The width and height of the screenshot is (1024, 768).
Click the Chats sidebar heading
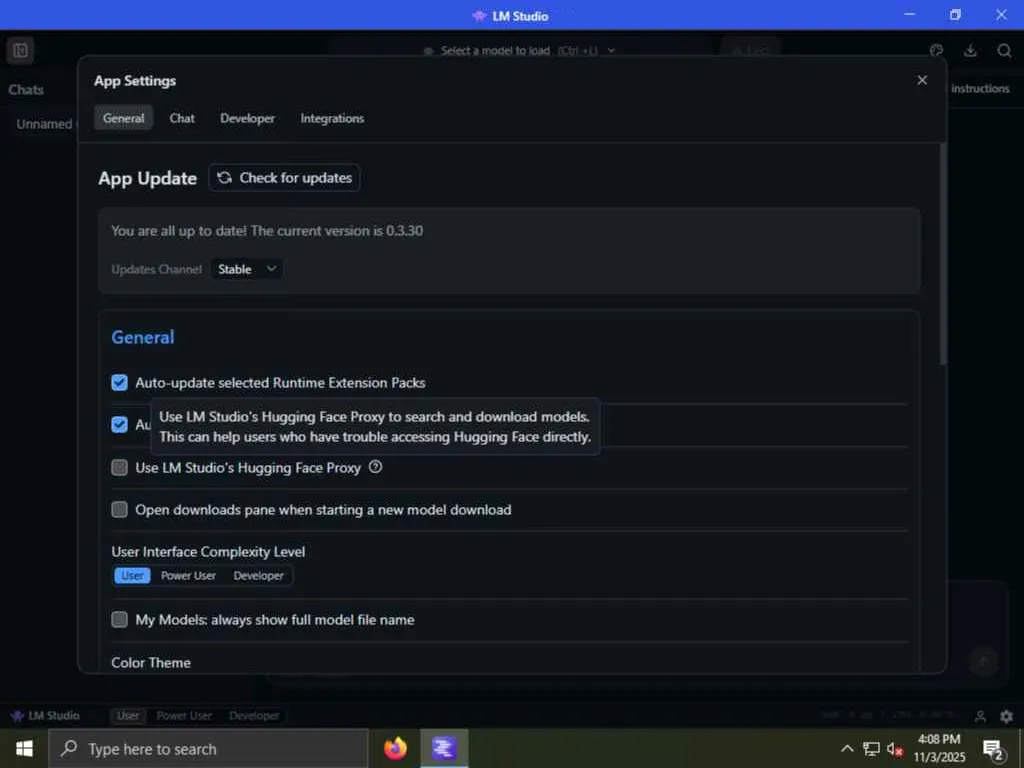[x=26, y=89]
